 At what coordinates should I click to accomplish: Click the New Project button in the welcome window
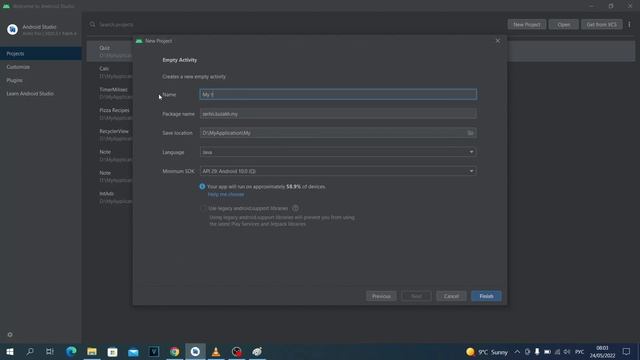coord(527,24)
